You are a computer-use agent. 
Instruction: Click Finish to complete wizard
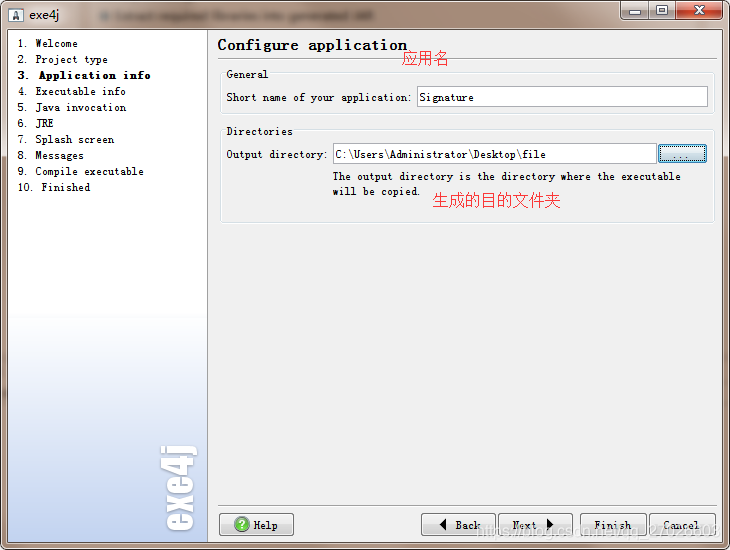coord(613,525)
